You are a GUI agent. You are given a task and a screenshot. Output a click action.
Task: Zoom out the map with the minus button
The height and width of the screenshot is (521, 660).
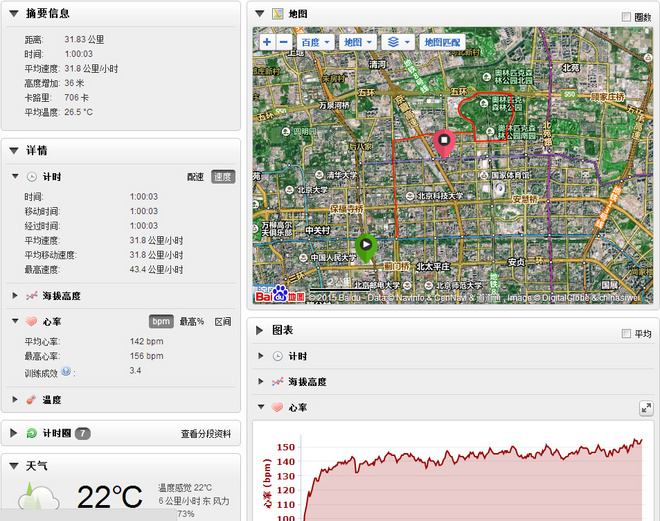click(x=283, y=43)
